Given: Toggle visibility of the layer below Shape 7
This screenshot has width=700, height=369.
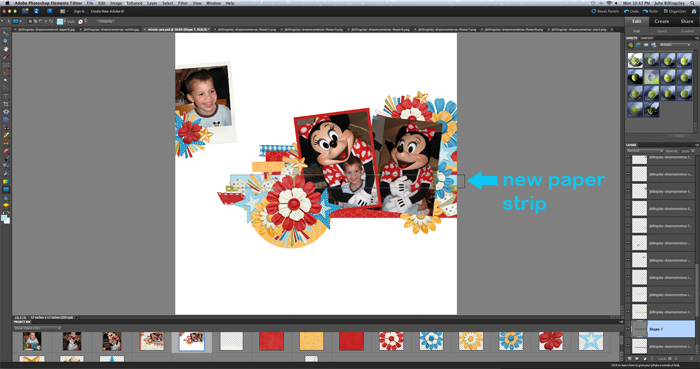Looking at the screenshot, I should coord(628,346).
